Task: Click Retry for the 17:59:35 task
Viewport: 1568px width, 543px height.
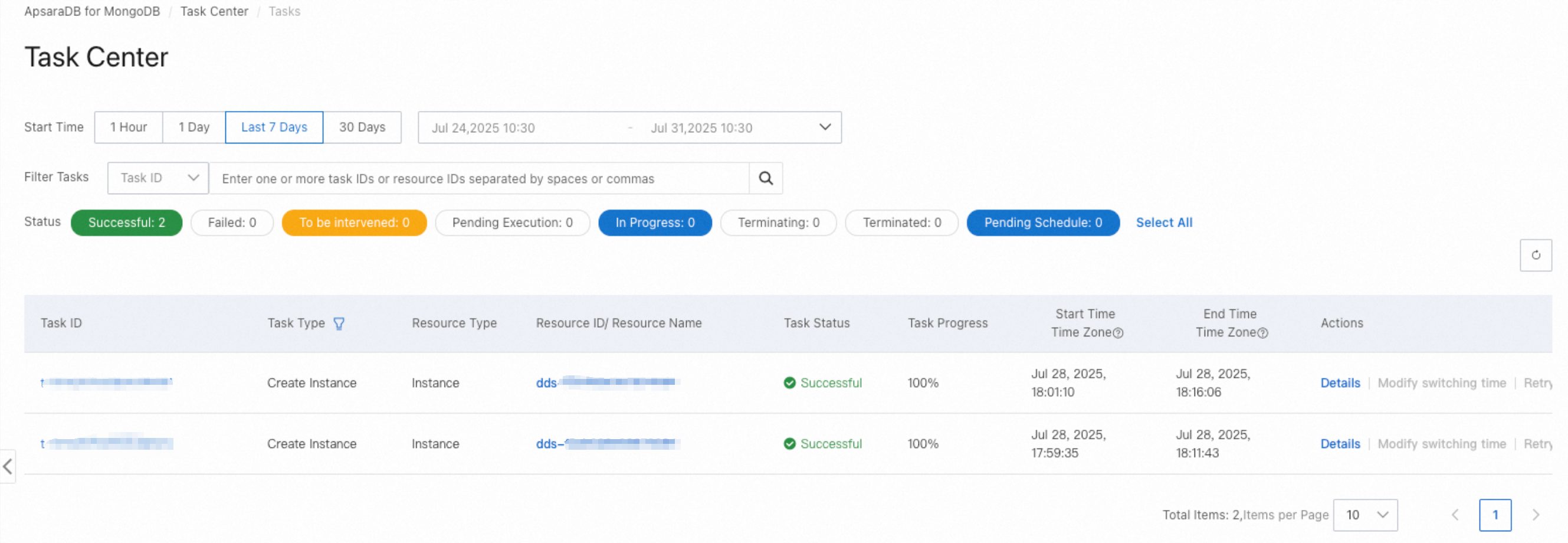Action: [1537, 444]
